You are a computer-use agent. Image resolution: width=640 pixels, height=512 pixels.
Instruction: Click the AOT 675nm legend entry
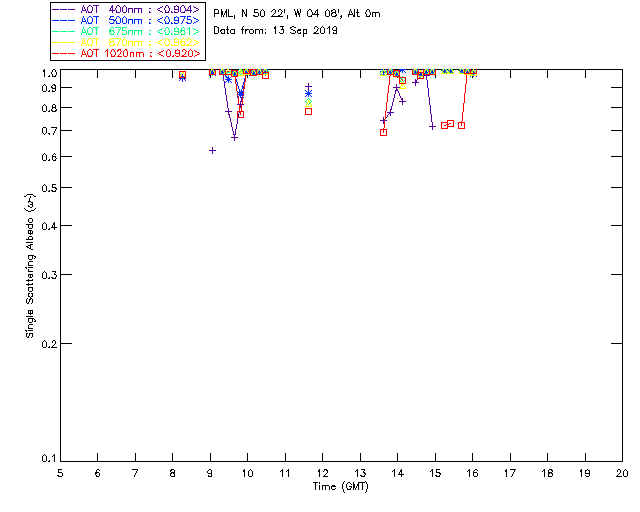click(x=126, y=31)
